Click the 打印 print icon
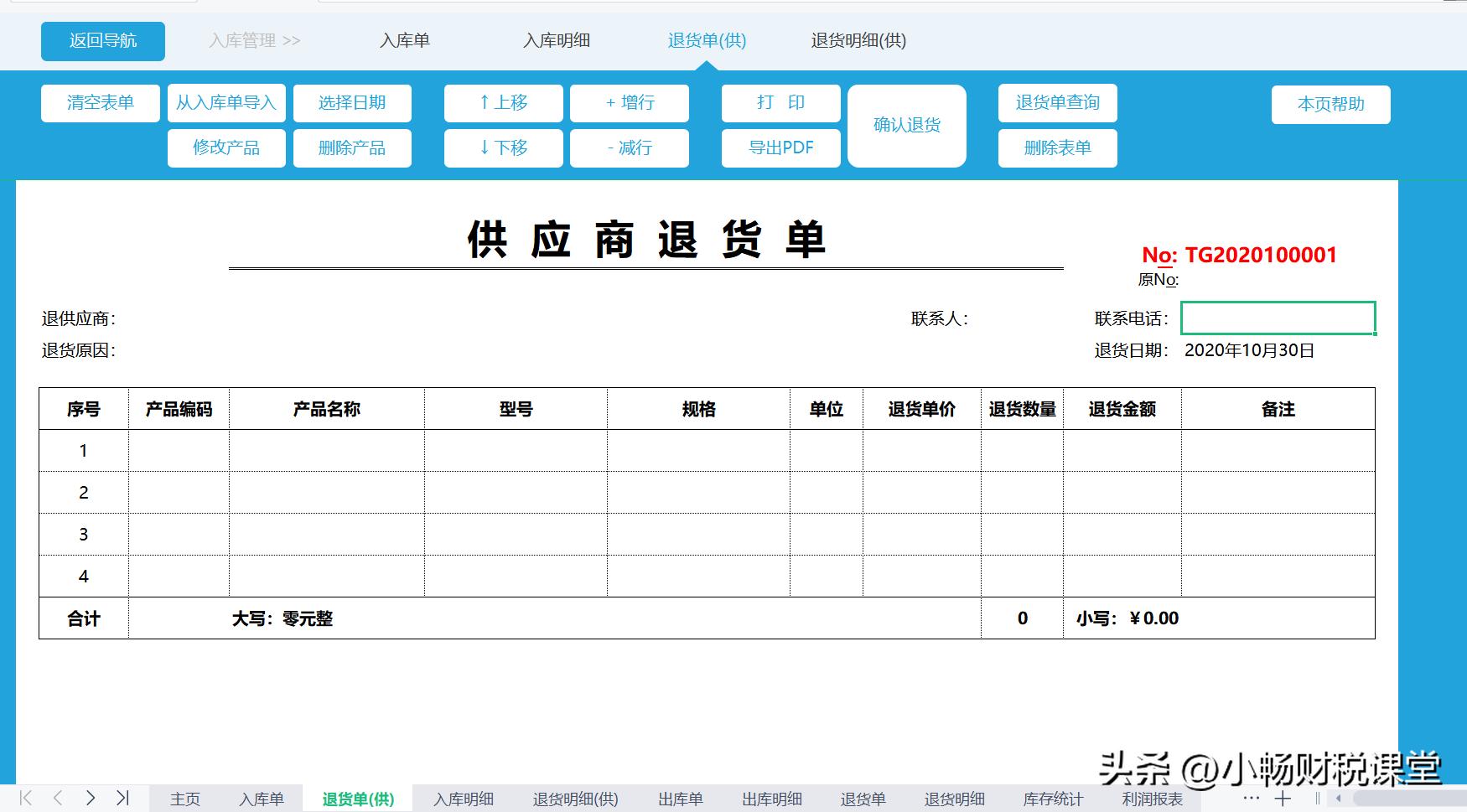1467x812 pixels. point(780,103)
